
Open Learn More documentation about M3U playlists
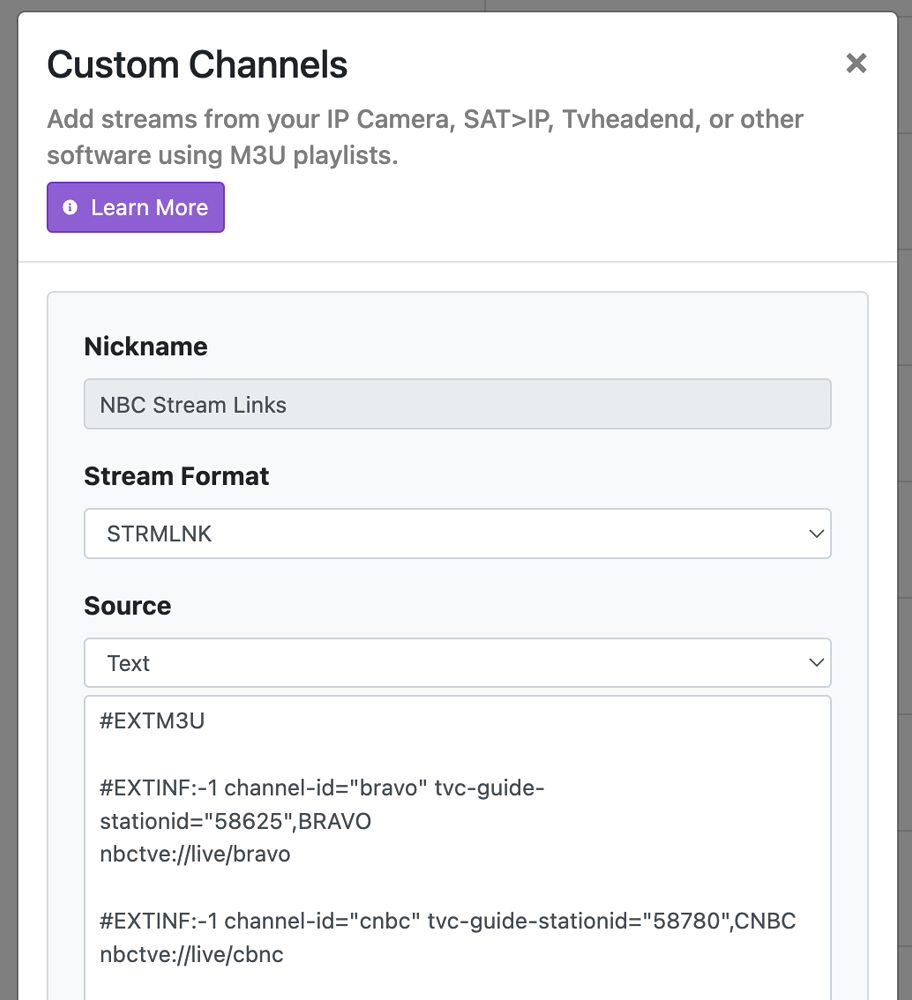[135, 207]
